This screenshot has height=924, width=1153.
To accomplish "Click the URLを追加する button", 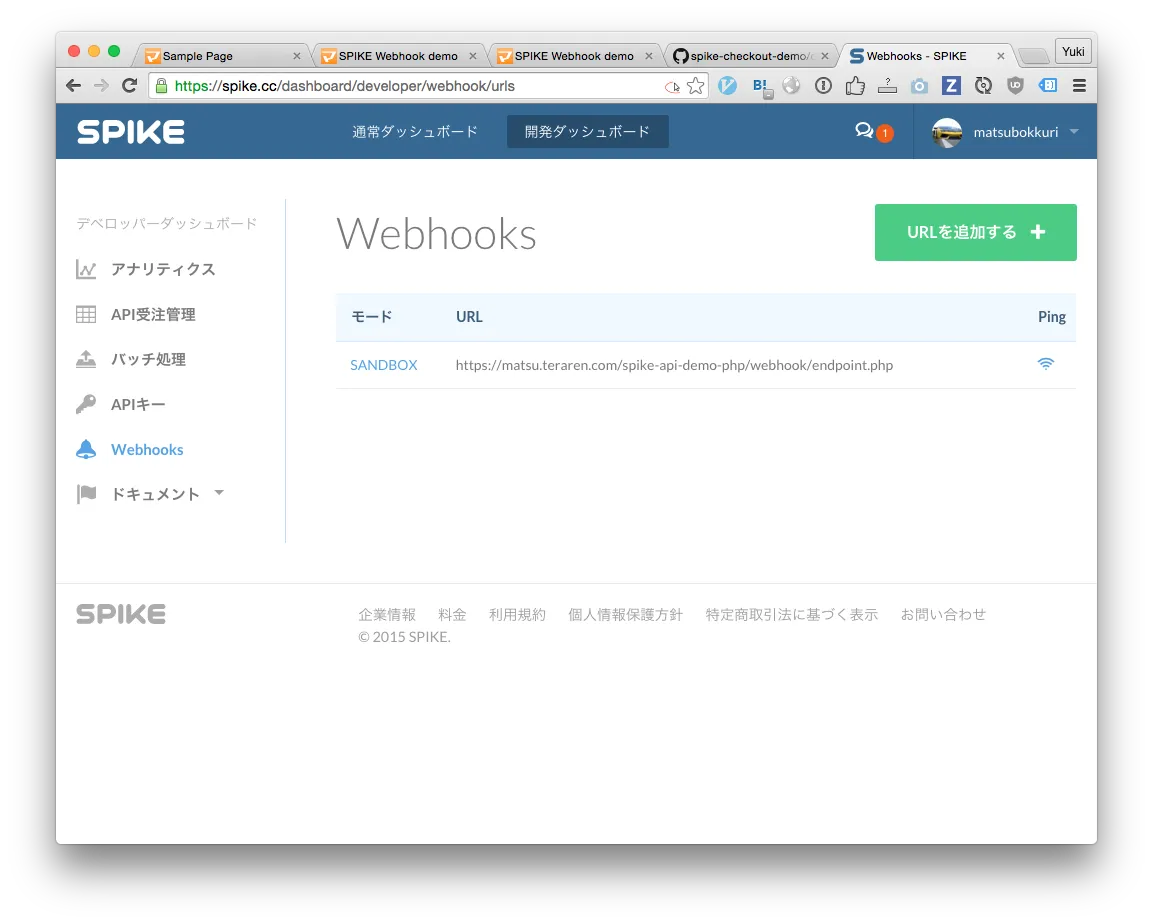I will click(x=974, y=232).
